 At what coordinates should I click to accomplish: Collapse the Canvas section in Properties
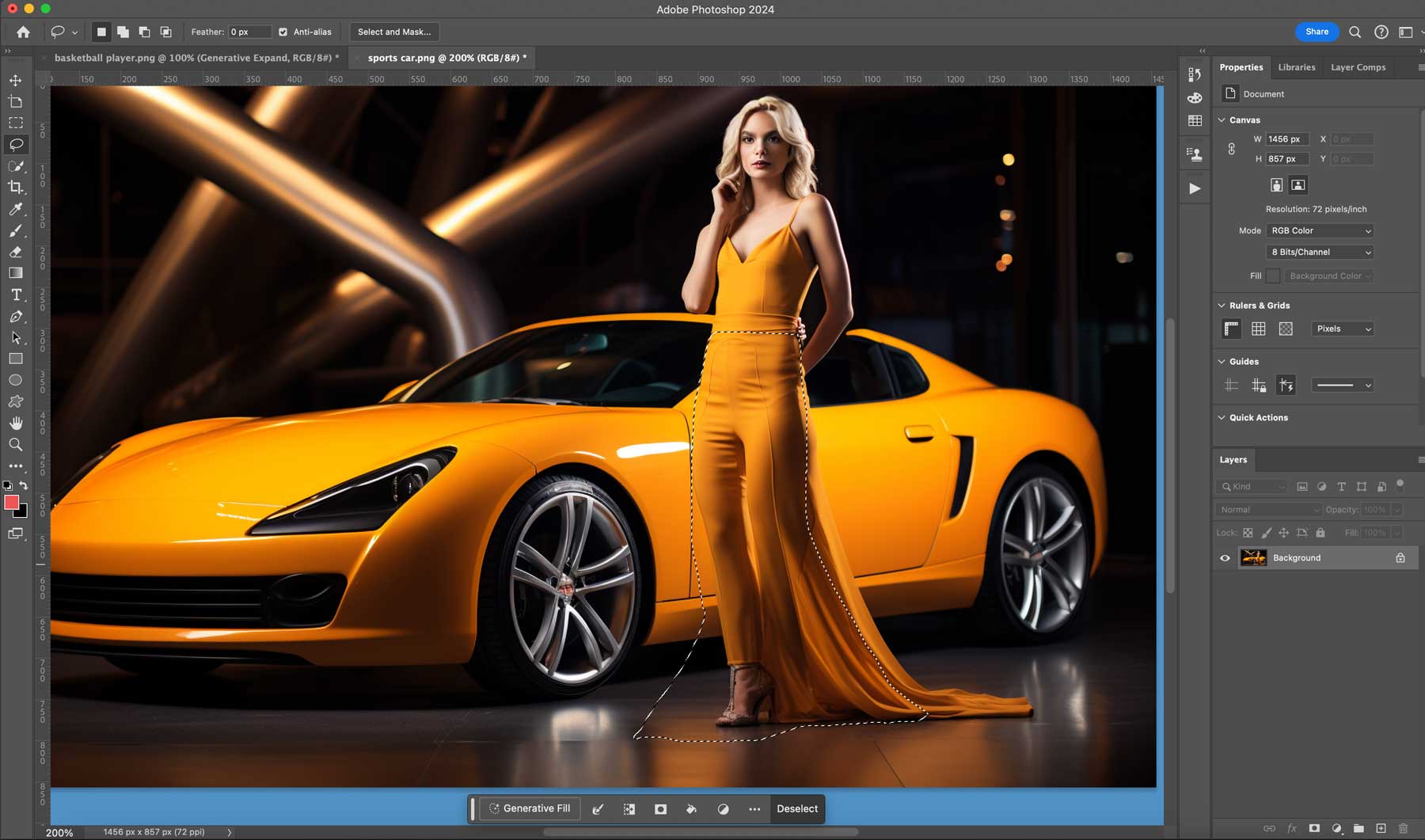(1220, 120)
